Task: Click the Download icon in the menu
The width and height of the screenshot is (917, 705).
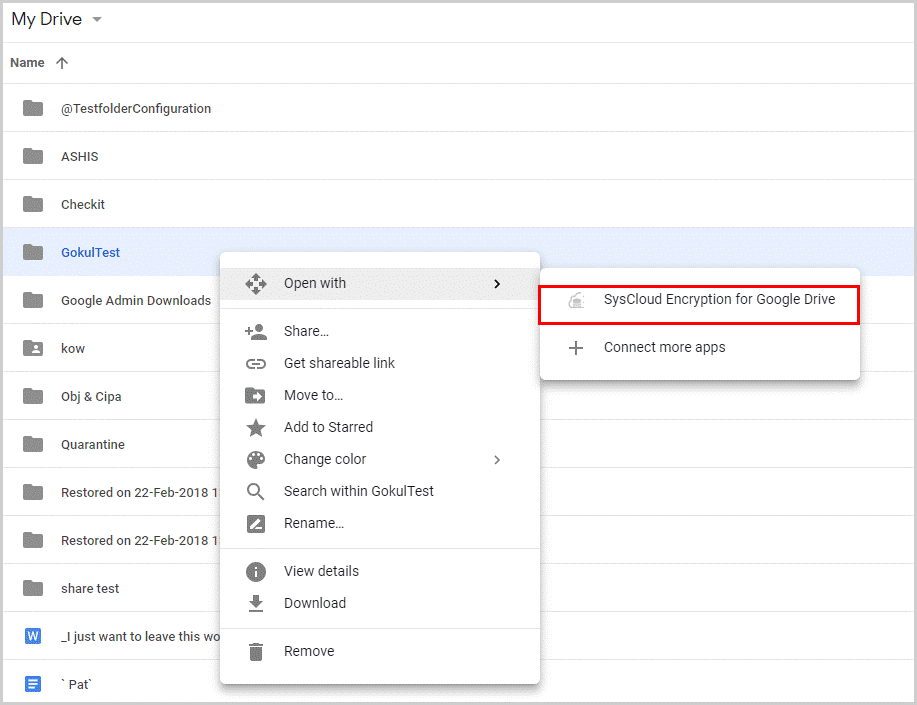Action: [257, 603]
